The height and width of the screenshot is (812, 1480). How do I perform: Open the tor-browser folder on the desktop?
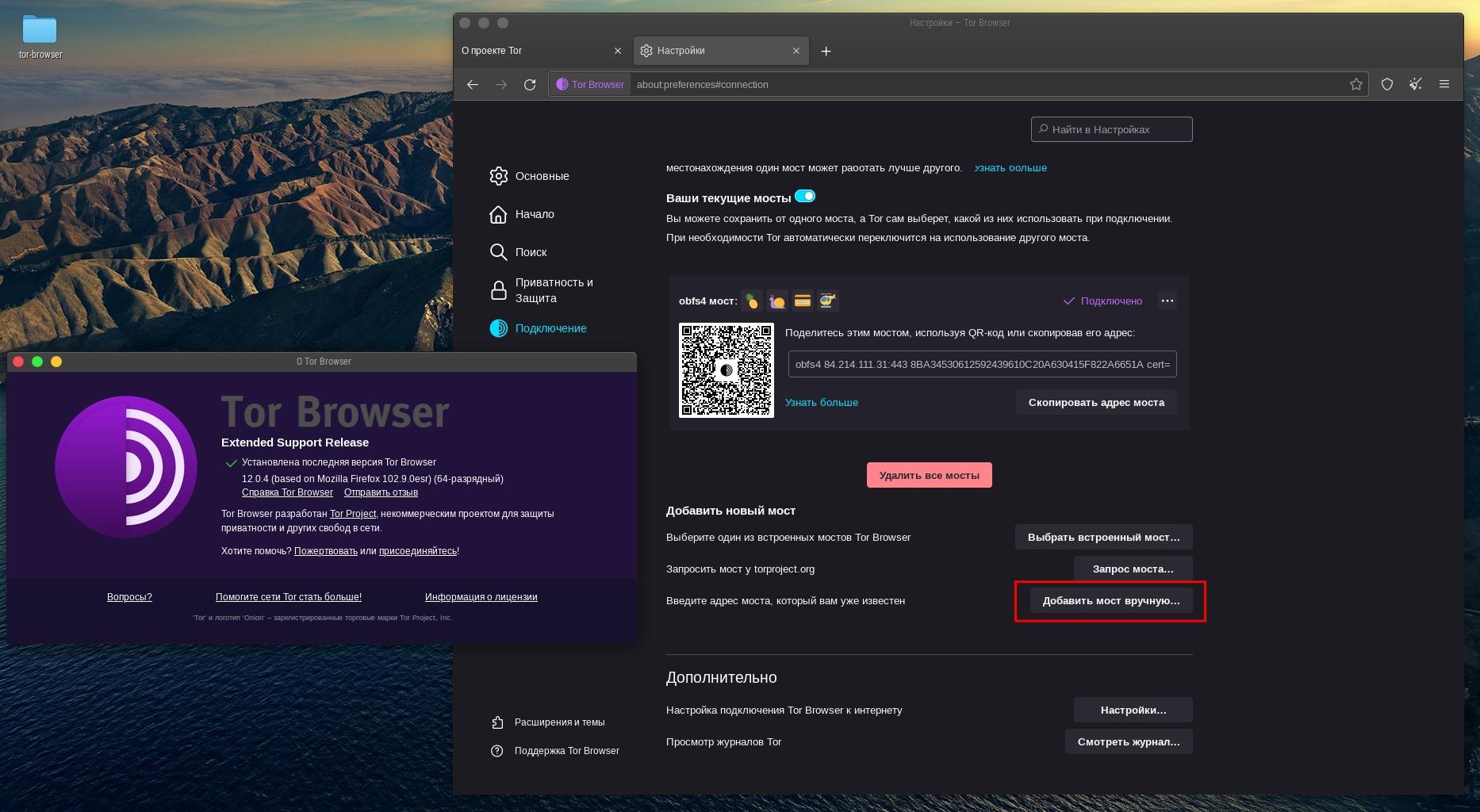point(40,36)
